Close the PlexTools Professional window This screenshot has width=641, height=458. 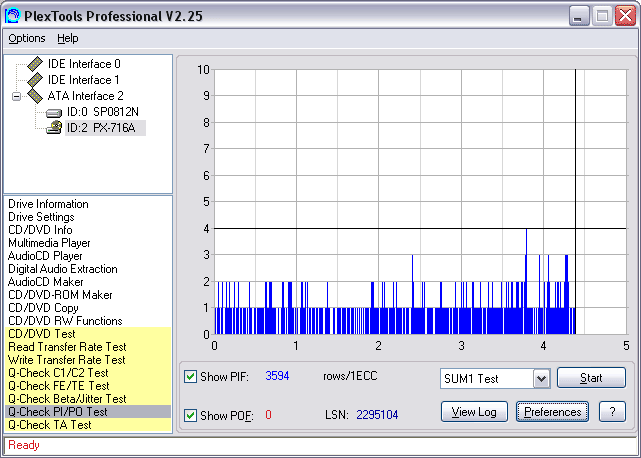(x=625, y=16)
